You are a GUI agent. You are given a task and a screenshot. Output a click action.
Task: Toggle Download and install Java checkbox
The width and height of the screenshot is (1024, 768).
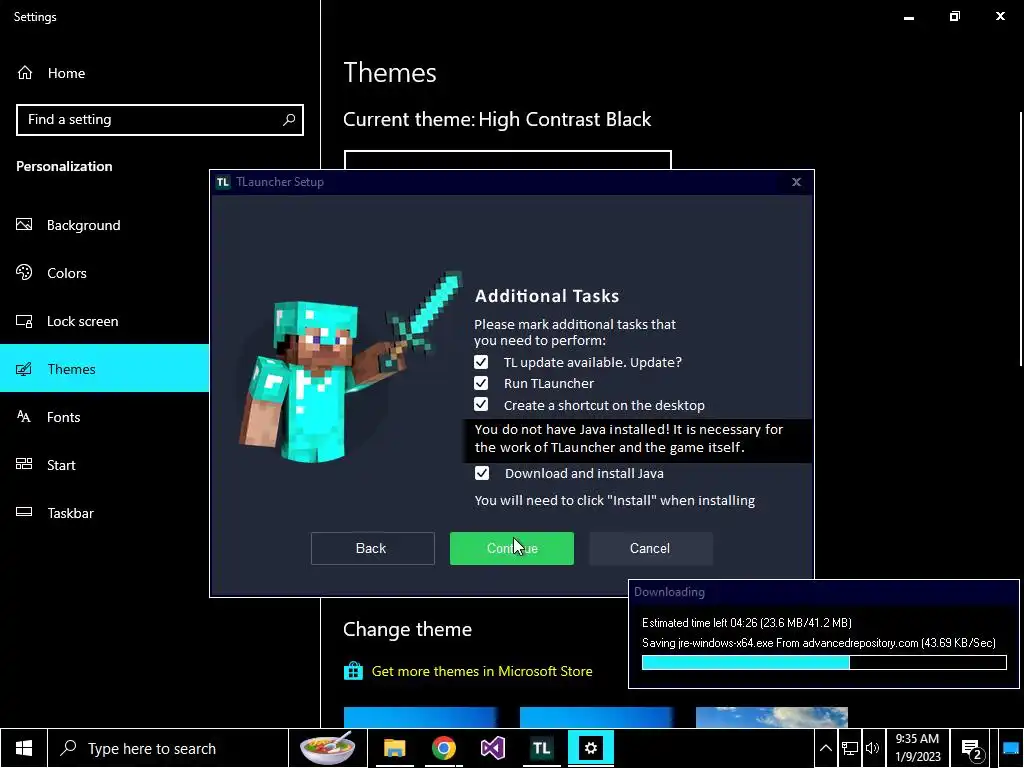point(482,473)
